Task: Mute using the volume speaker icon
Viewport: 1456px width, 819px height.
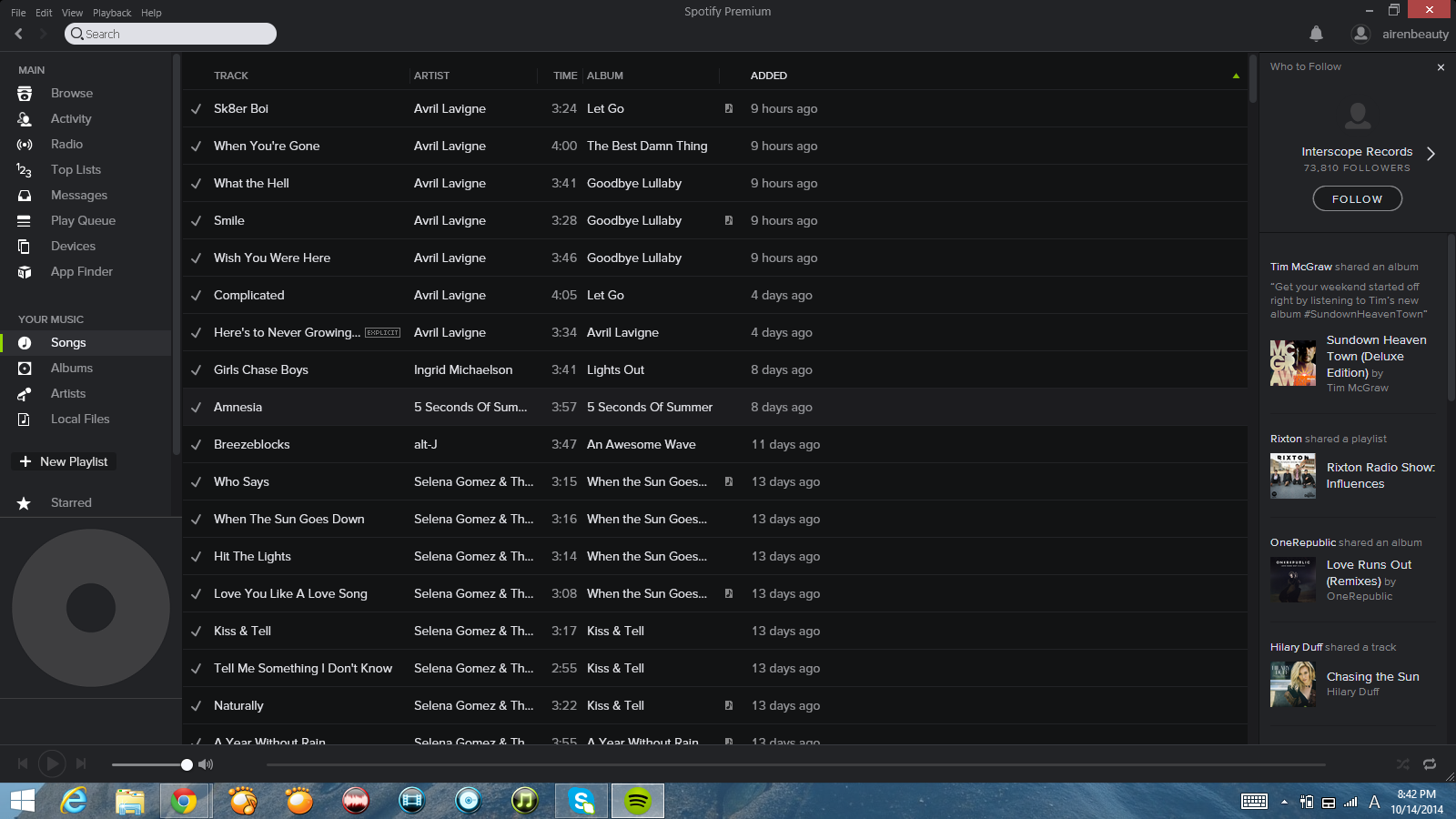Action: point(206,764)
